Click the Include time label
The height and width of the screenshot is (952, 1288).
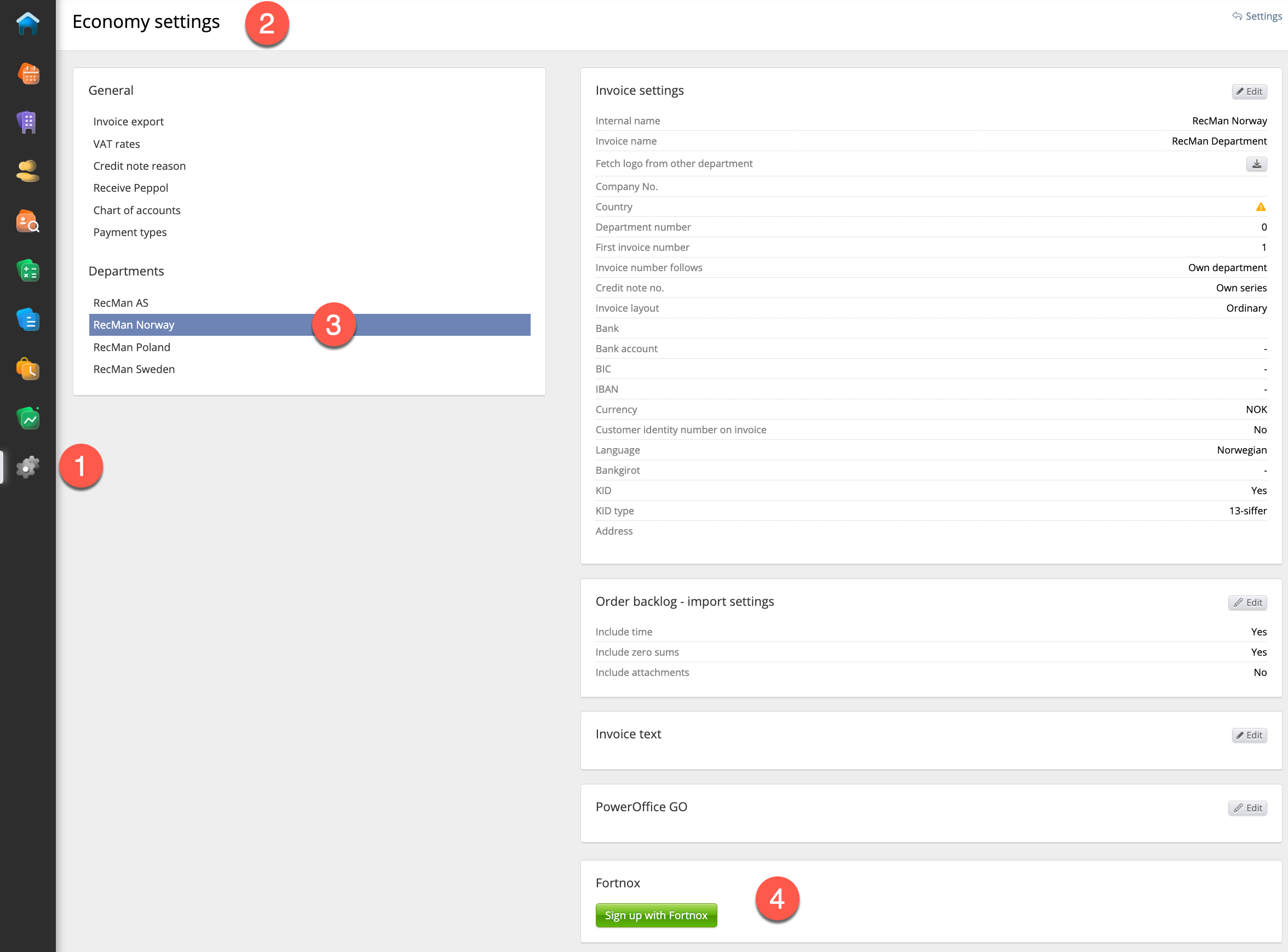624,632
